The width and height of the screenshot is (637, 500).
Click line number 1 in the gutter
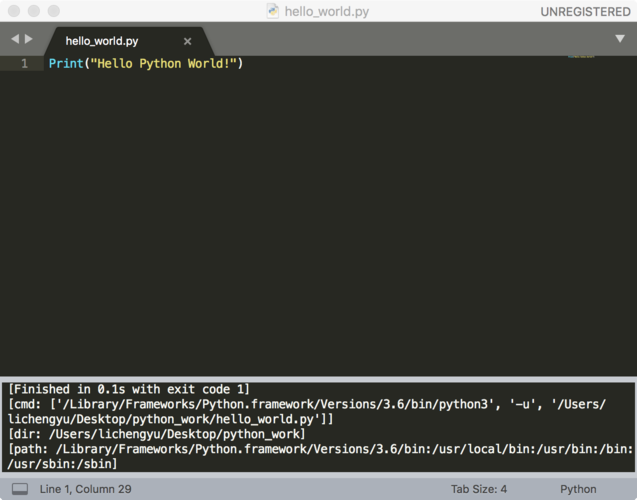[x=24, y=64]
